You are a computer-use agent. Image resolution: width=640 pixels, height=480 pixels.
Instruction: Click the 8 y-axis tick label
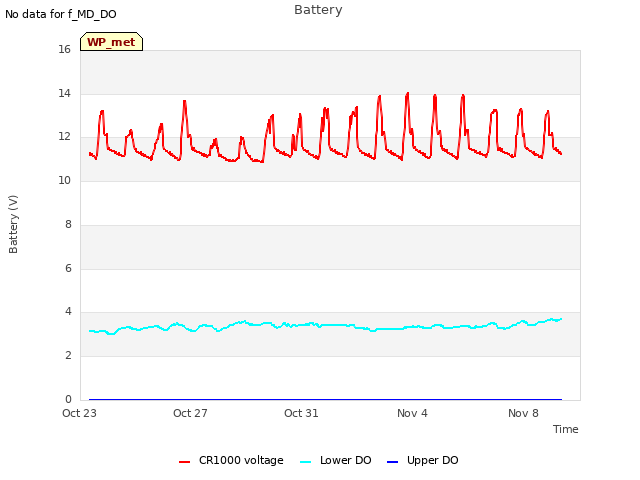(68, 224)
